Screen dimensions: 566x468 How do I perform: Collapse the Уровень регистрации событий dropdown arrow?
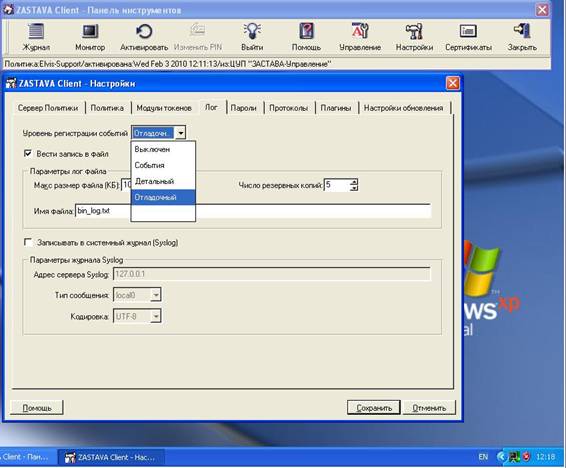180,133
